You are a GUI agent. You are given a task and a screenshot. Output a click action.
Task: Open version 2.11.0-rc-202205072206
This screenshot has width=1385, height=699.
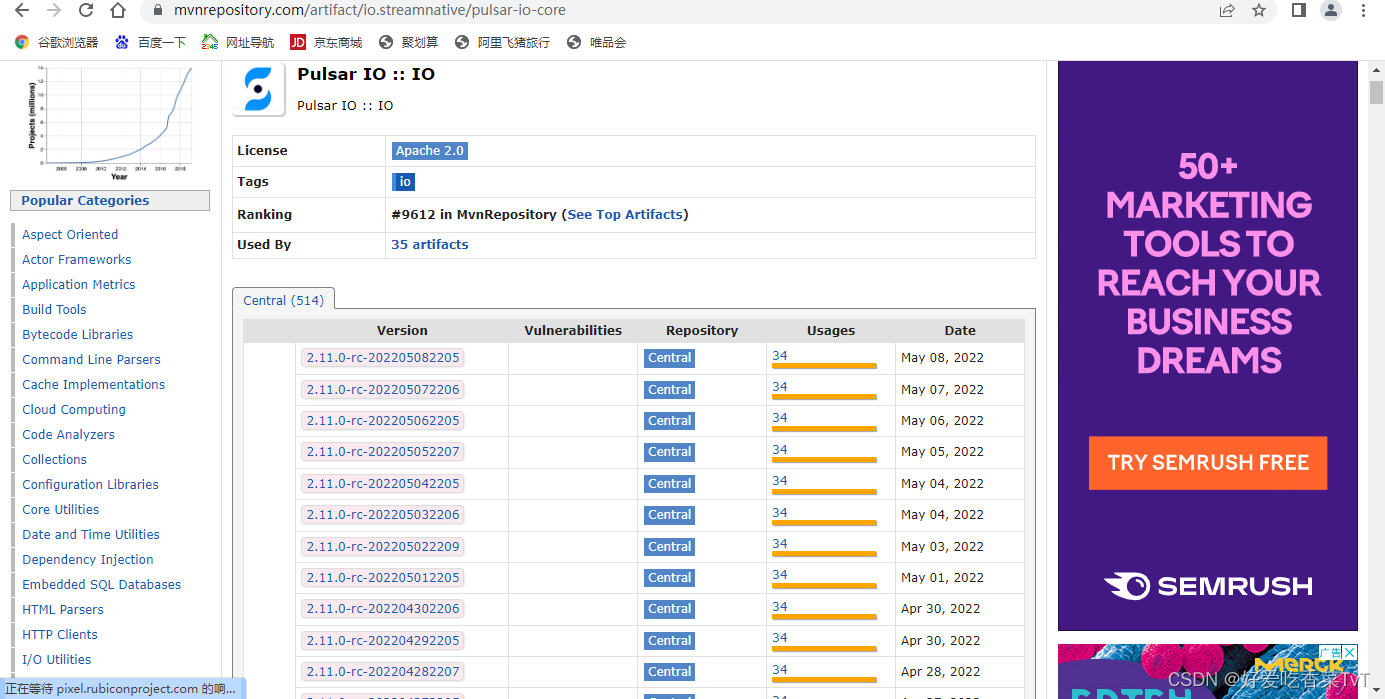383,389
